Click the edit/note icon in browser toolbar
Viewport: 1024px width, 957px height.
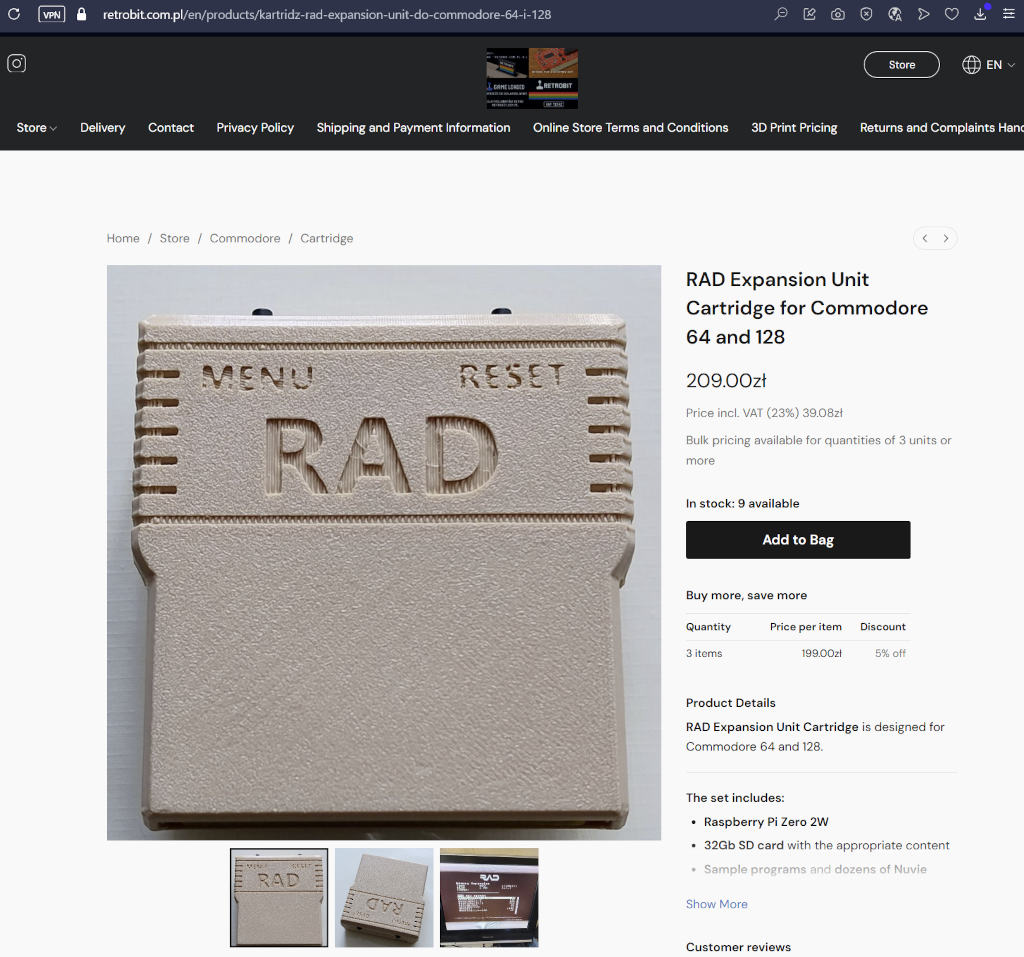(x=809, y=14)
